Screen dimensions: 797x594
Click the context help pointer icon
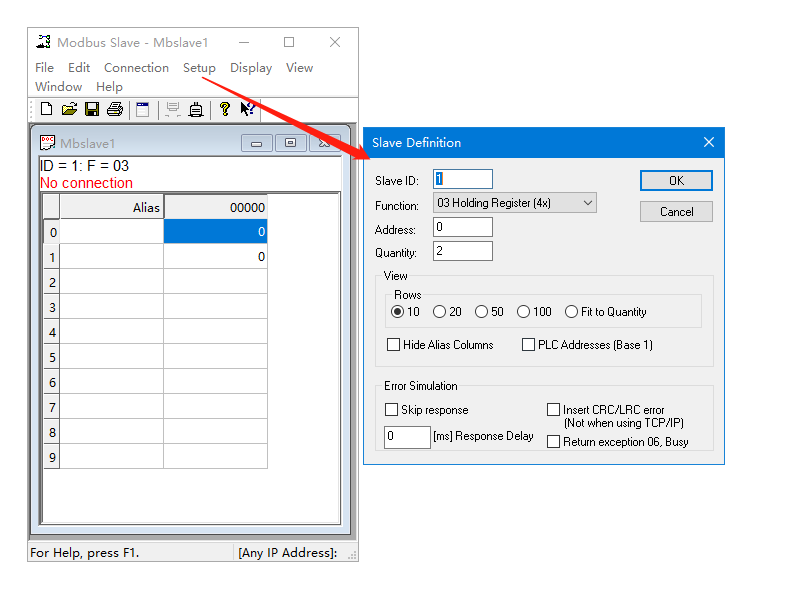tap(247, 109)
